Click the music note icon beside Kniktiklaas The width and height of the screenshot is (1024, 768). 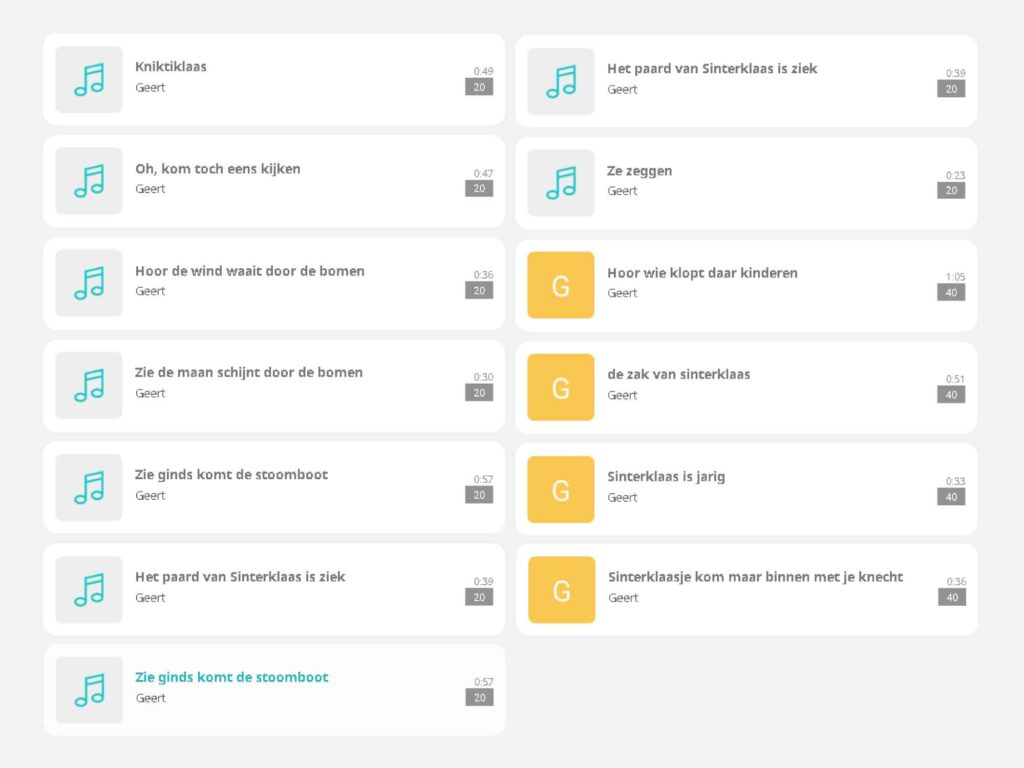click(89, 80)
